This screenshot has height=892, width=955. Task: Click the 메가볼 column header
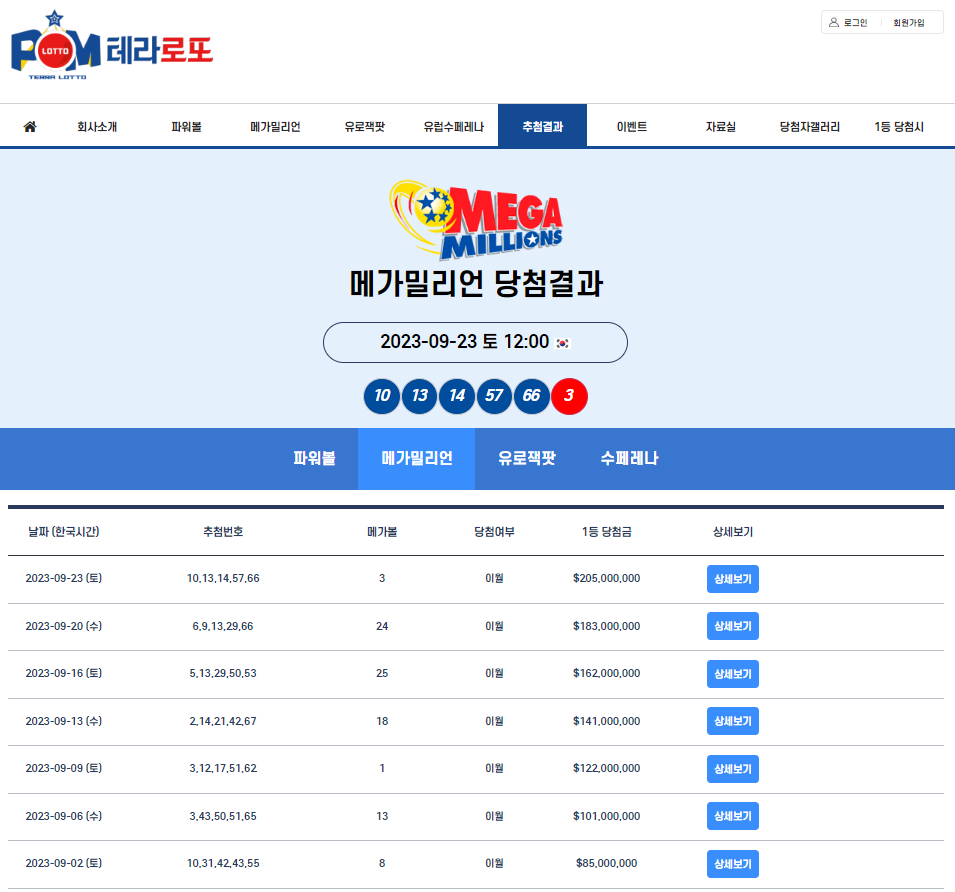pos(382,532)
